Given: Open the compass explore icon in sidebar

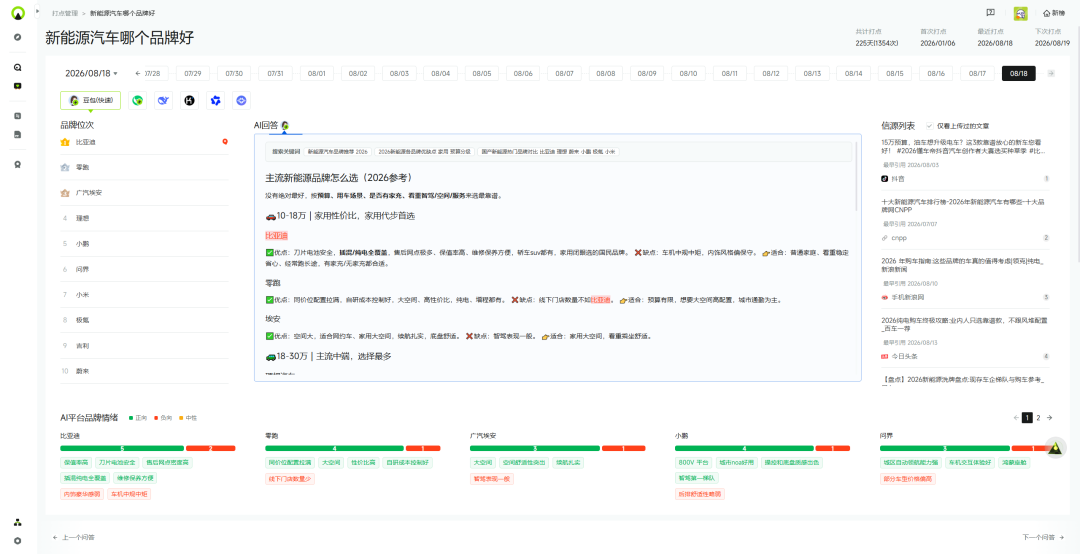Looking at the screenshot, I should click(x=18, y=37).
